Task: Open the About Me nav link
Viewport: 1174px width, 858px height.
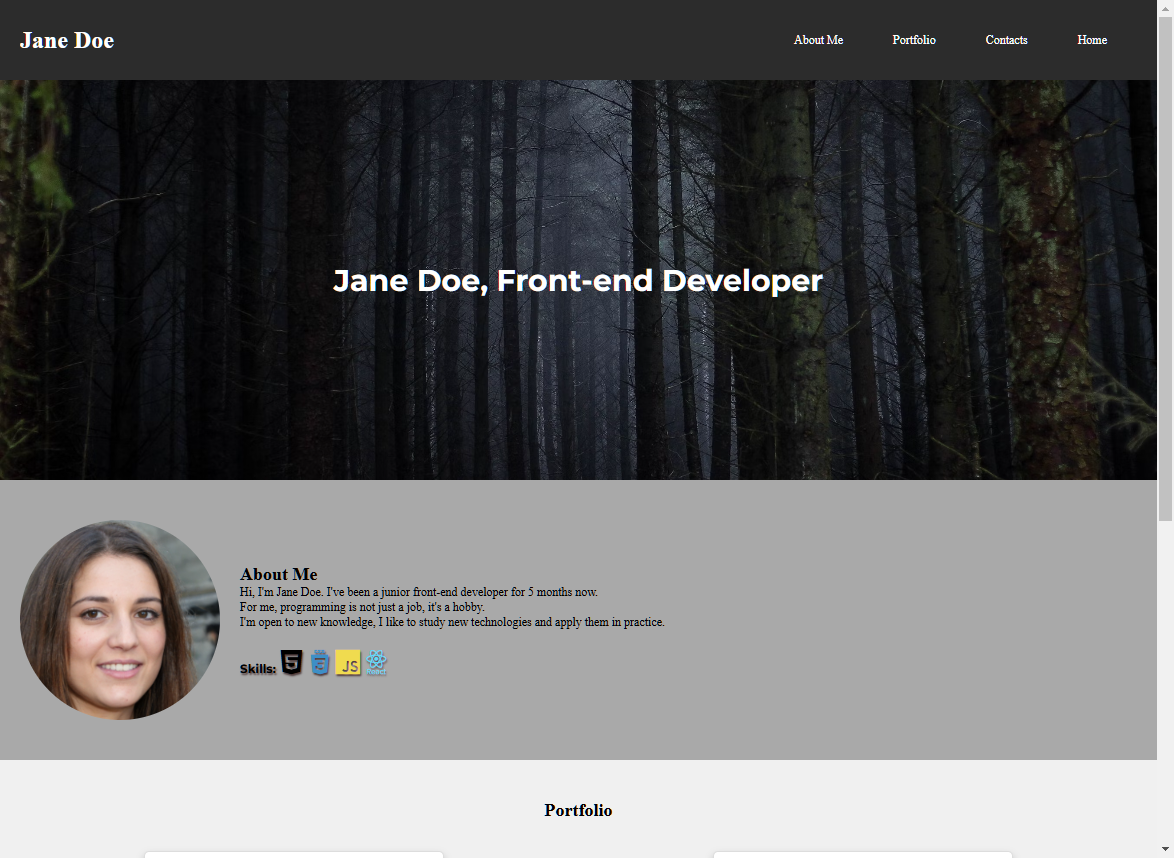Action: pos(818,40)
